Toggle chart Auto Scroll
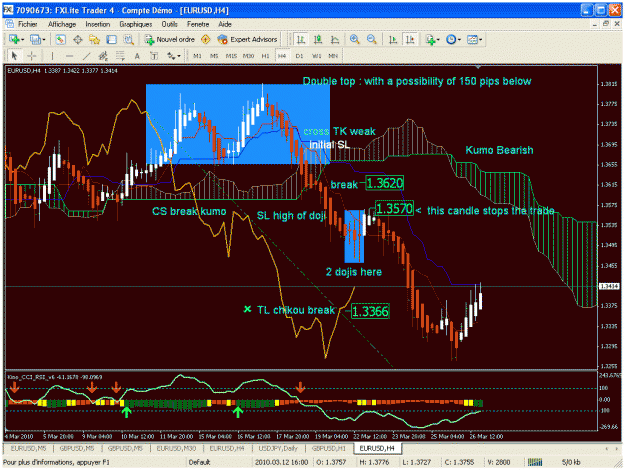625x470 pixels. [393, 39]
